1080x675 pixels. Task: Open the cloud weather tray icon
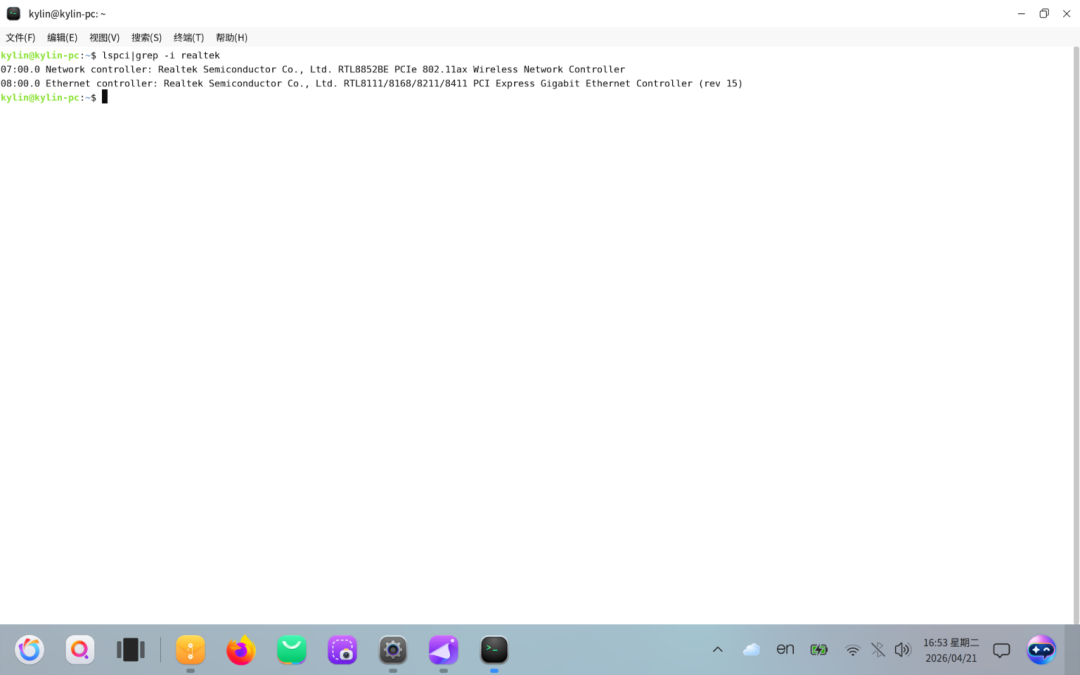tap(751, 650)
